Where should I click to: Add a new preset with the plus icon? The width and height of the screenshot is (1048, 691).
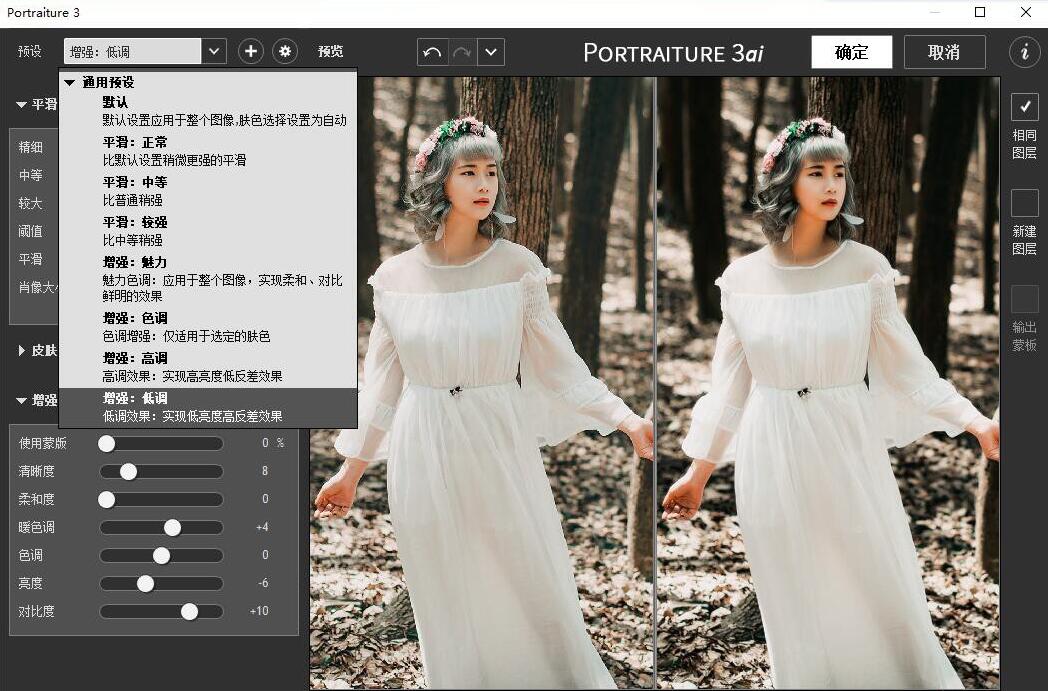tap(251, 51)
